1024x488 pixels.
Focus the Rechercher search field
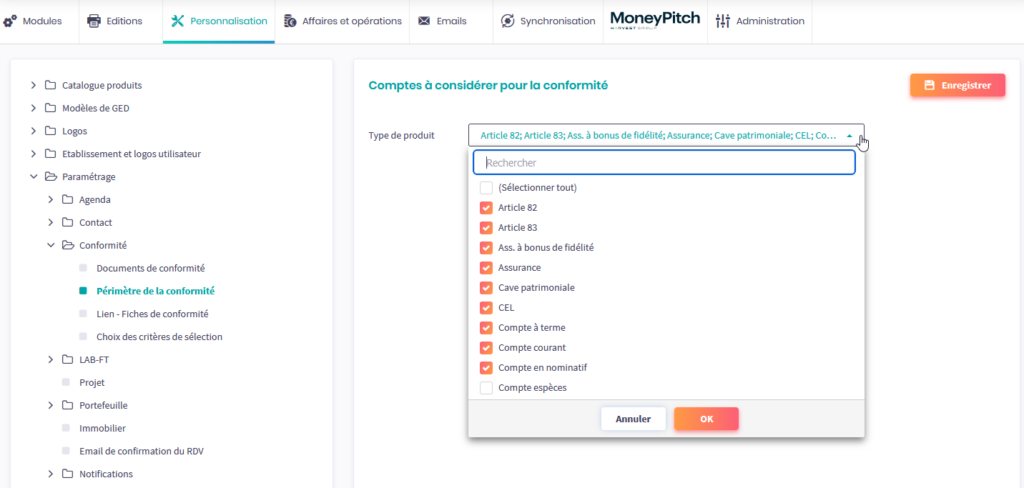coord(666,162)
